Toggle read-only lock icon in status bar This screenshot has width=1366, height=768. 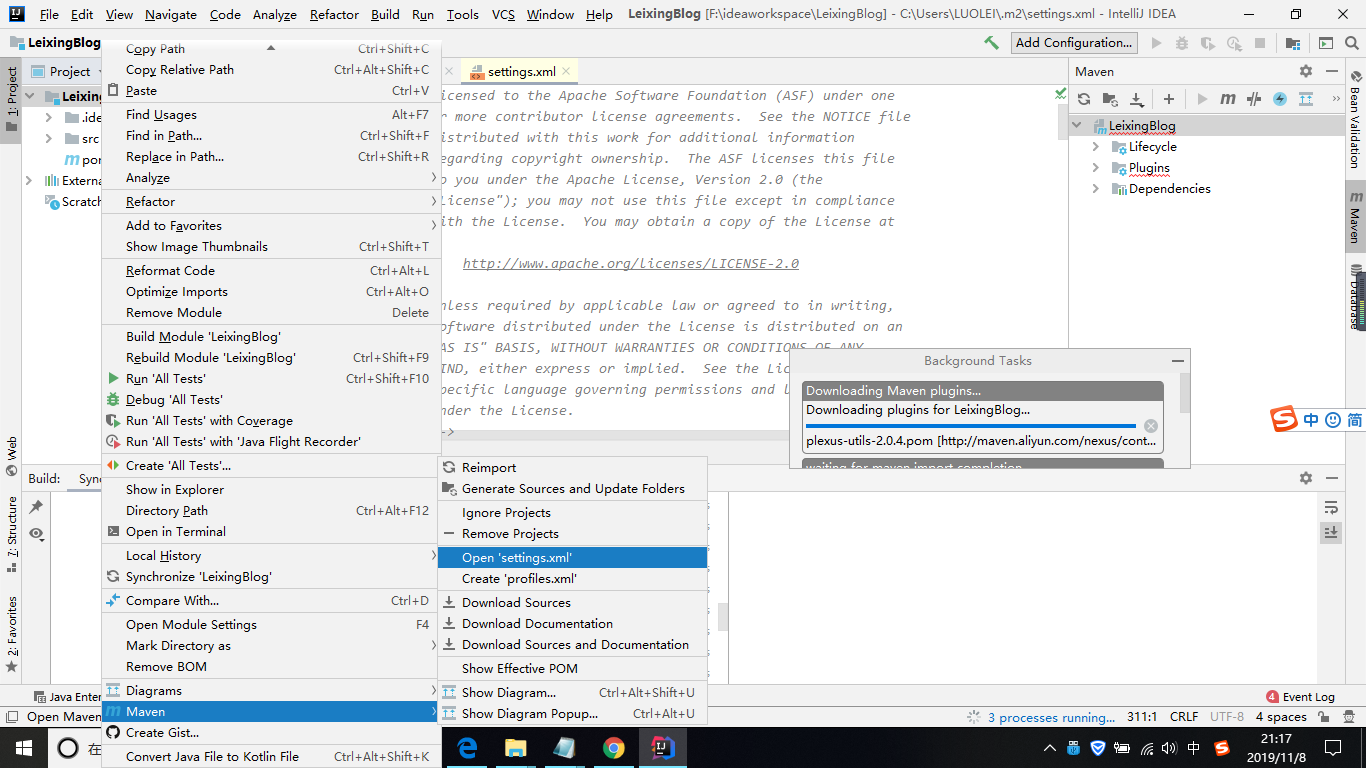pos(1322,717)
